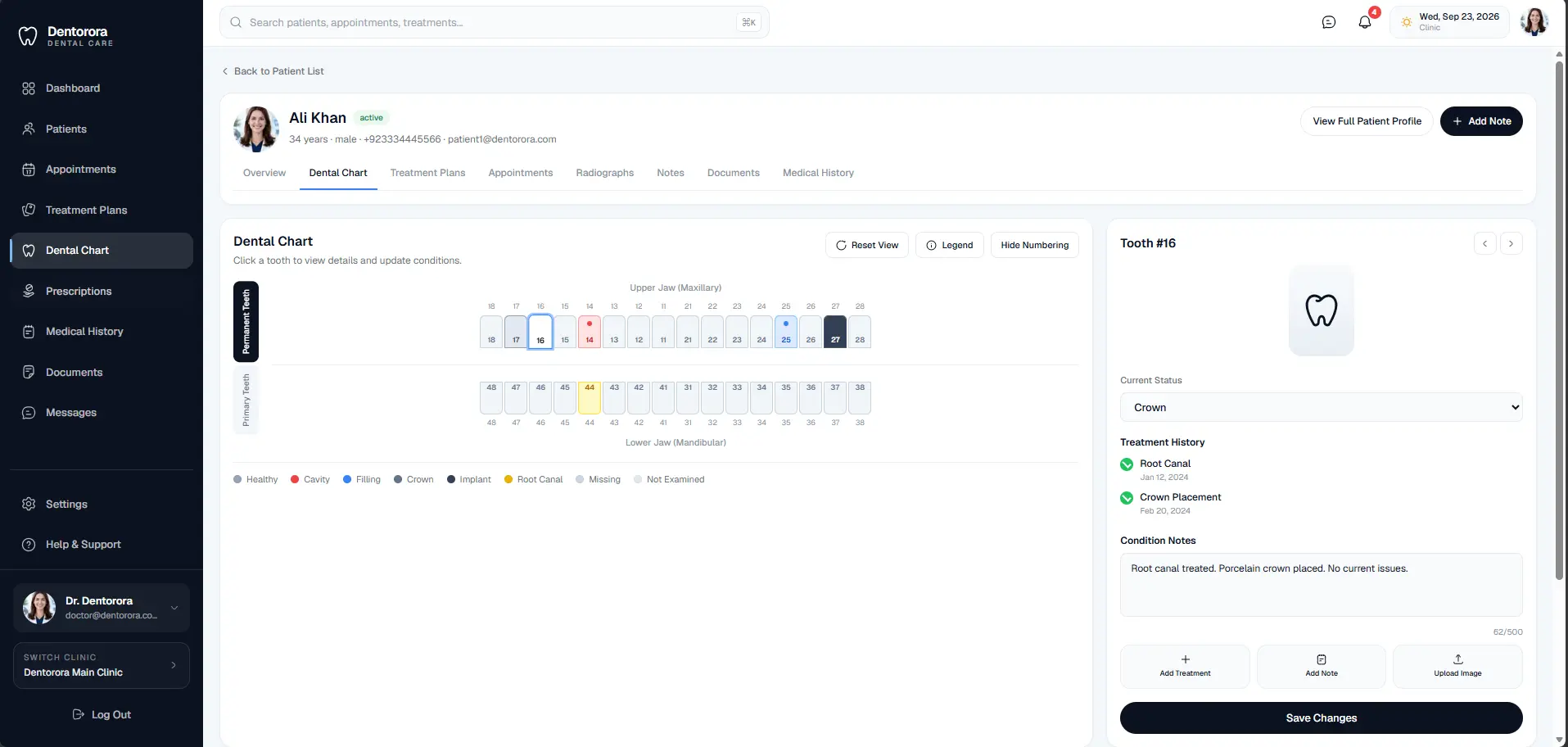Switch to the Appointments tab

click(521, 173)
